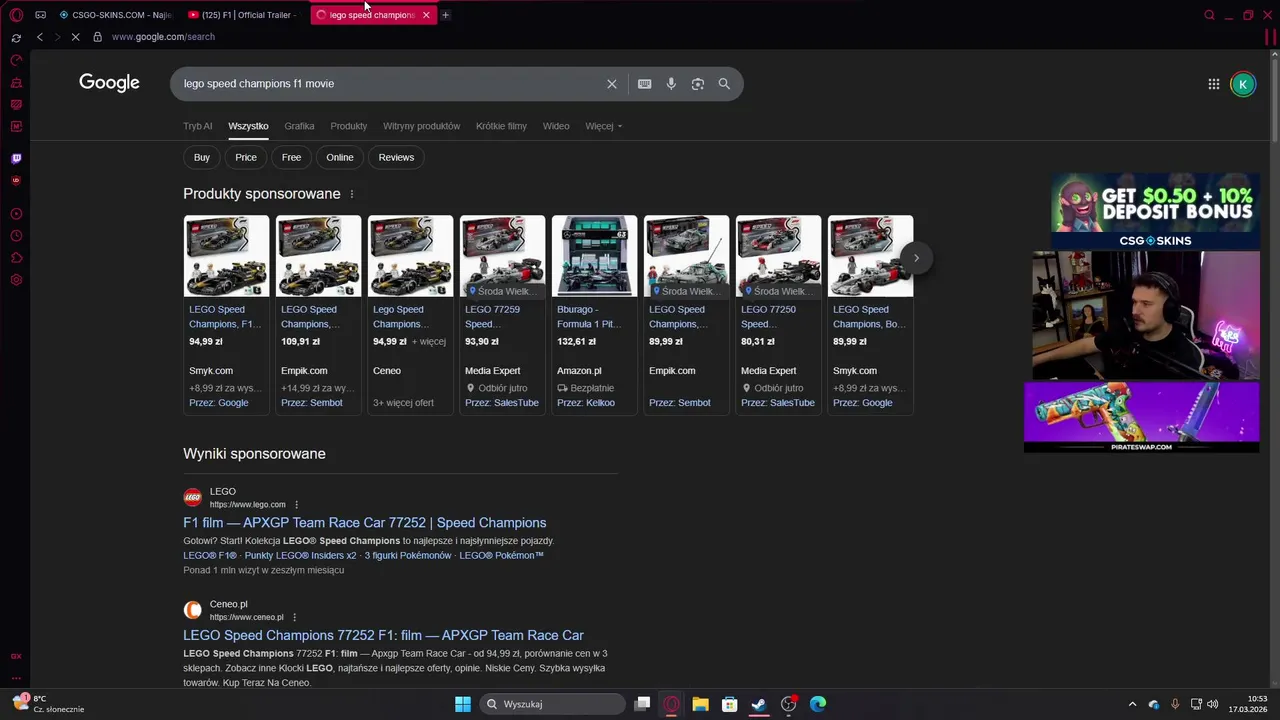
Task: Open Google on-screen keyboard icon
Action: [644, 84]
